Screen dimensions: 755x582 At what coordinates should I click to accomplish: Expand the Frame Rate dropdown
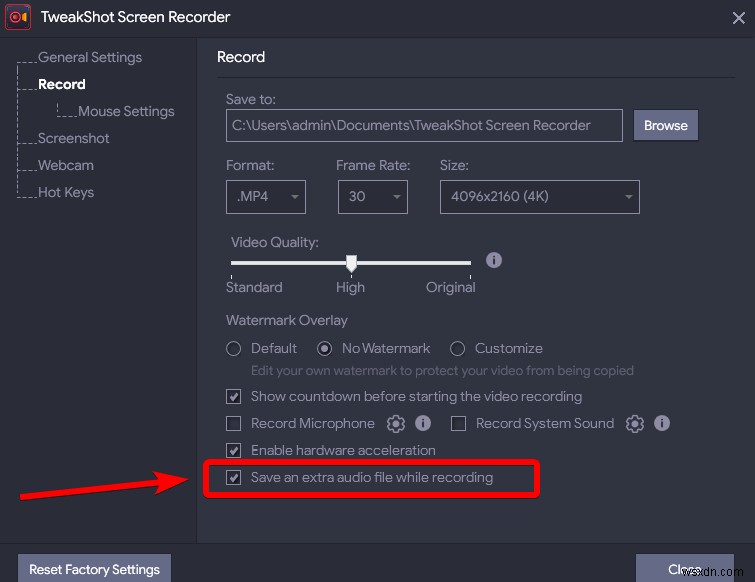(372, 197)
